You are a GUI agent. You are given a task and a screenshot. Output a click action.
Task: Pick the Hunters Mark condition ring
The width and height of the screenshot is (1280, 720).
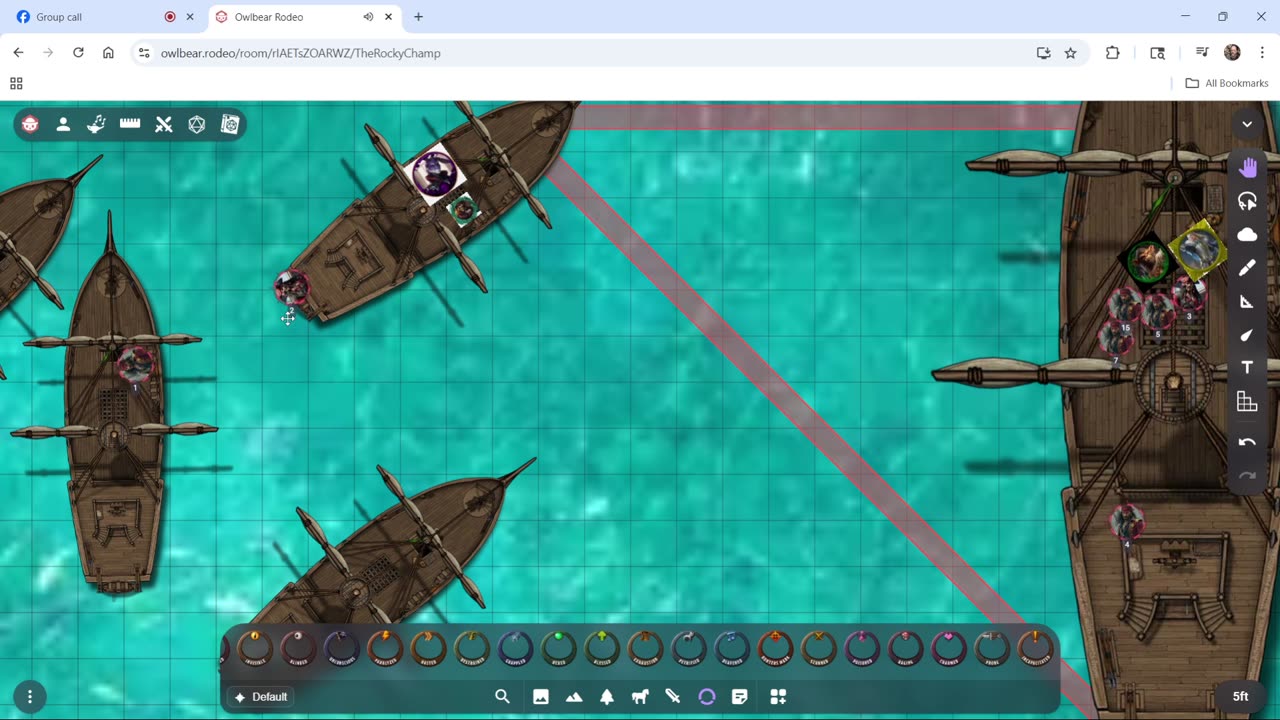776,649
